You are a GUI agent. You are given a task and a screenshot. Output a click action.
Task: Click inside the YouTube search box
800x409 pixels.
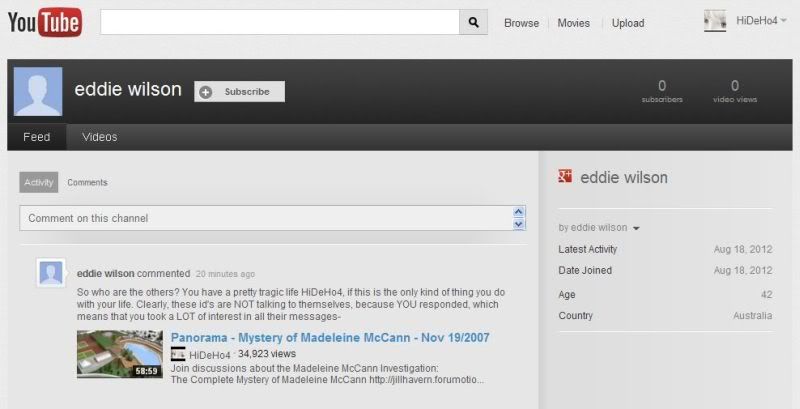pos(280,22)
